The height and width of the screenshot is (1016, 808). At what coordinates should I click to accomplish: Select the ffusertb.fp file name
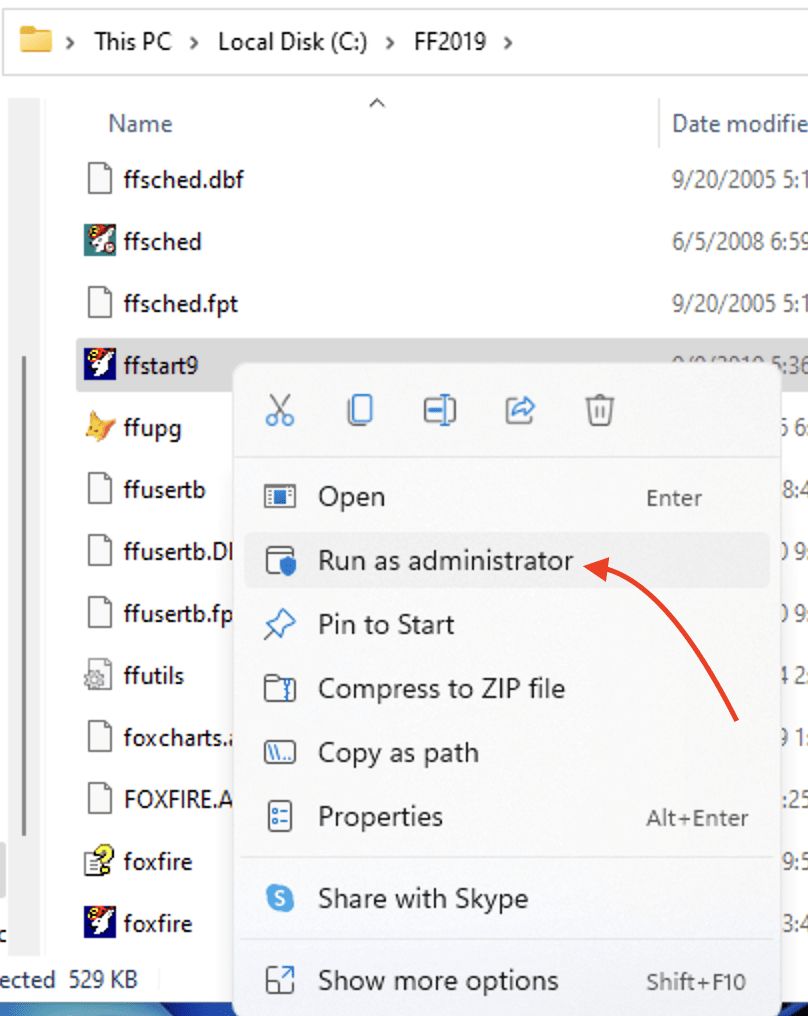178,614
